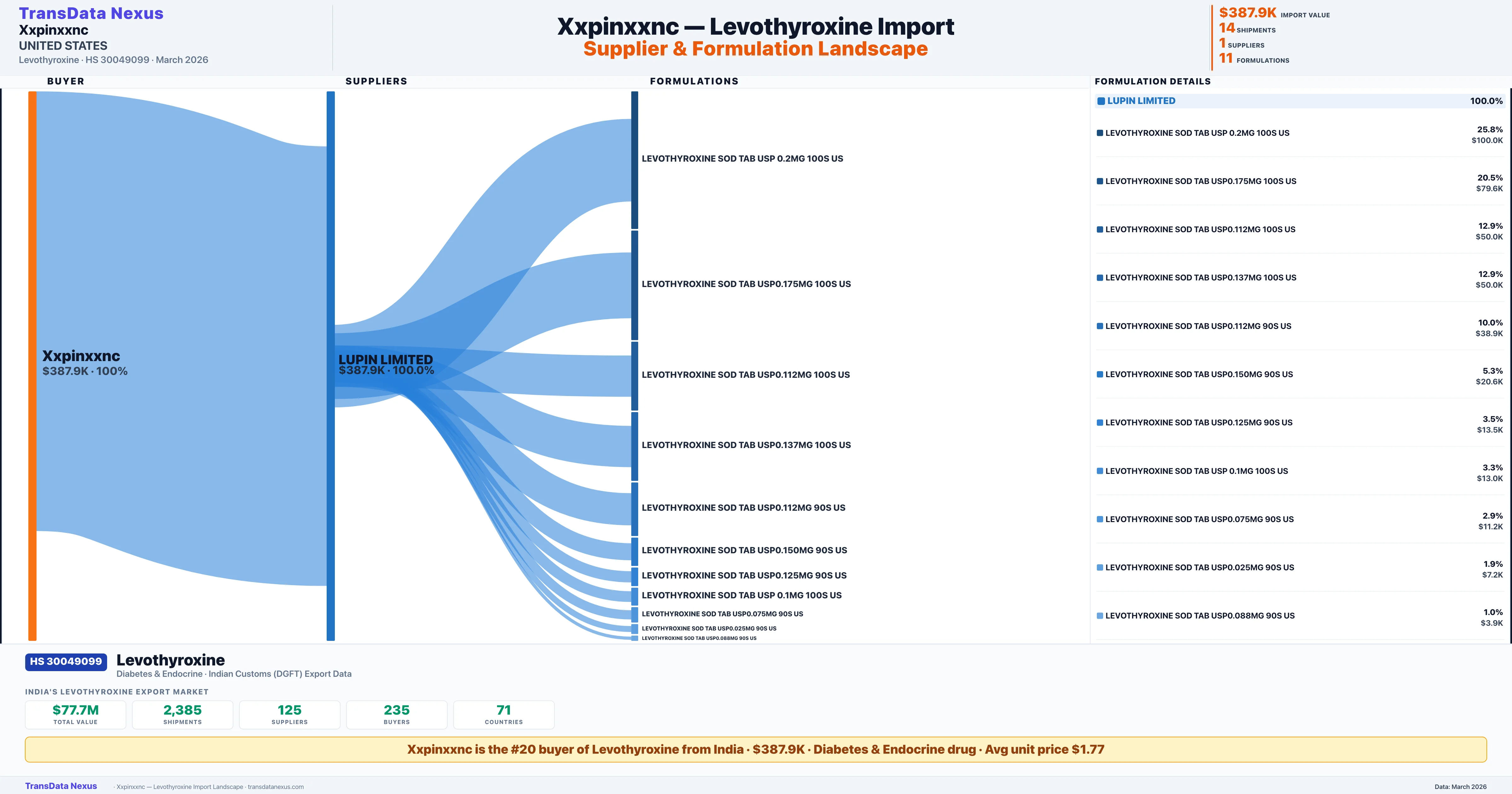The height and width of the screenshot is (794, 1512).
Task: Toggle the USP0.137MG 100S US formulation marker
Action: 1100,277
